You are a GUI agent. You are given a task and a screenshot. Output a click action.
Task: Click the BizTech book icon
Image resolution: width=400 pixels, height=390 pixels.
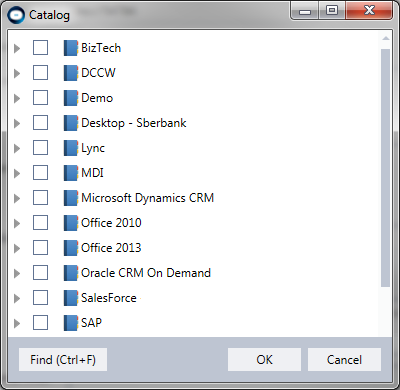coord(71,48)
